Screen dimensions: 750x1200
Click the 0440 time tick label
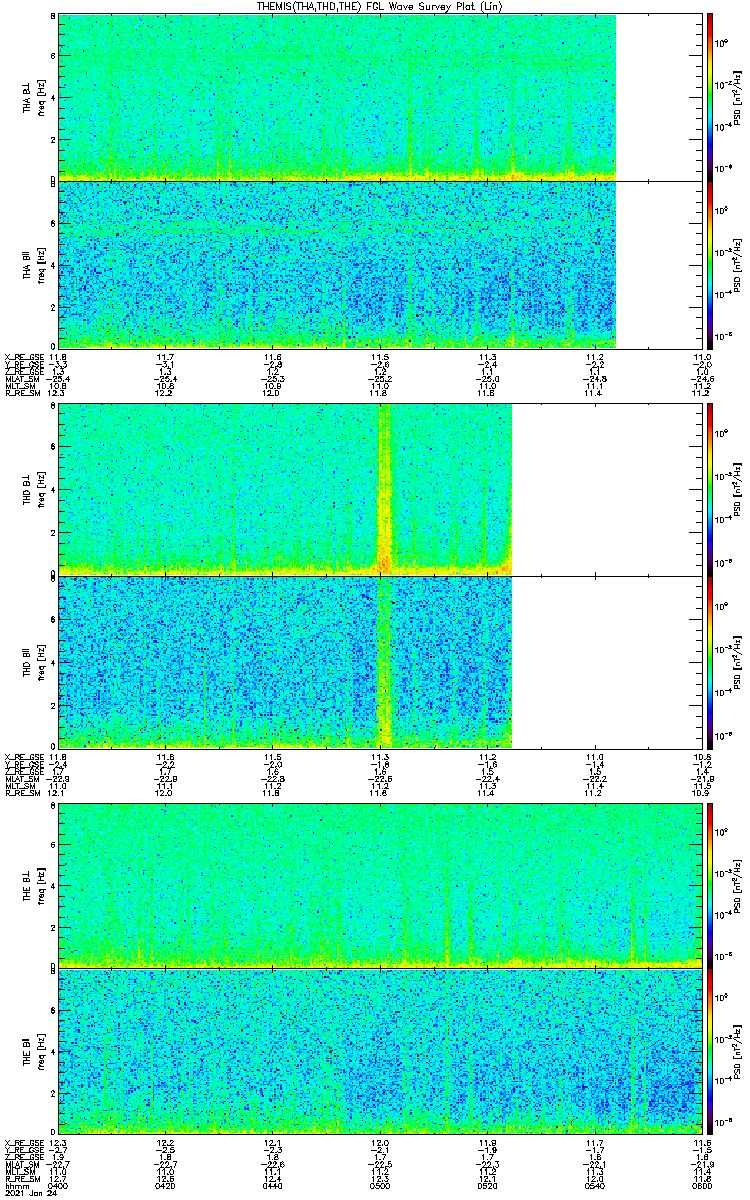click(x=273, y=1185)
